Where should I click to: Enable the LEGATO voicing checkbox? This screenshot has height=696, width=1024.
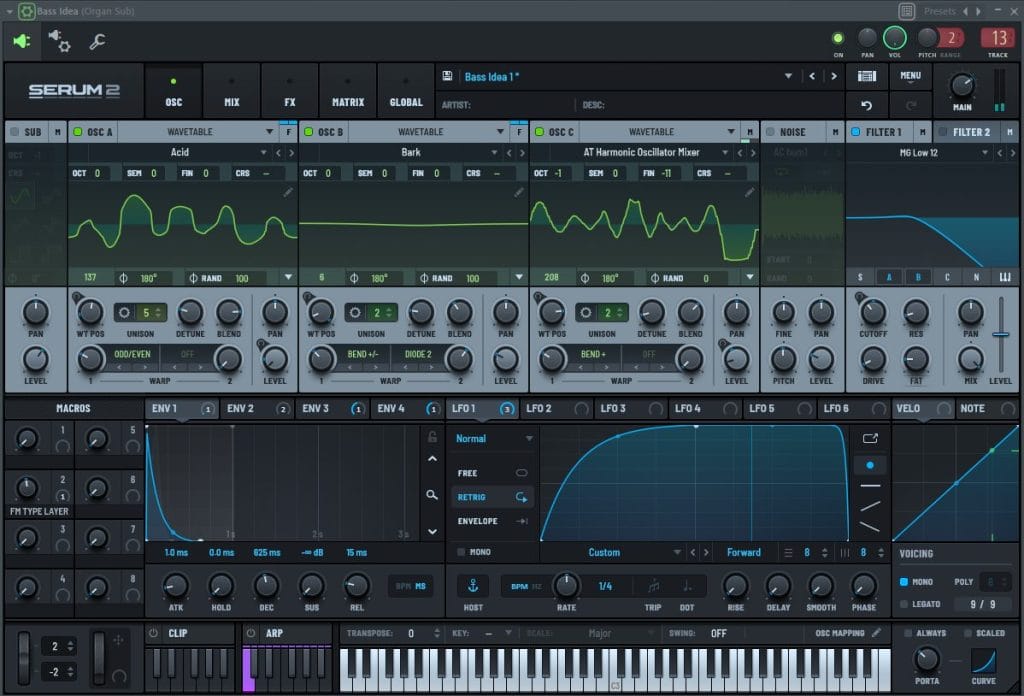[905, 604]
